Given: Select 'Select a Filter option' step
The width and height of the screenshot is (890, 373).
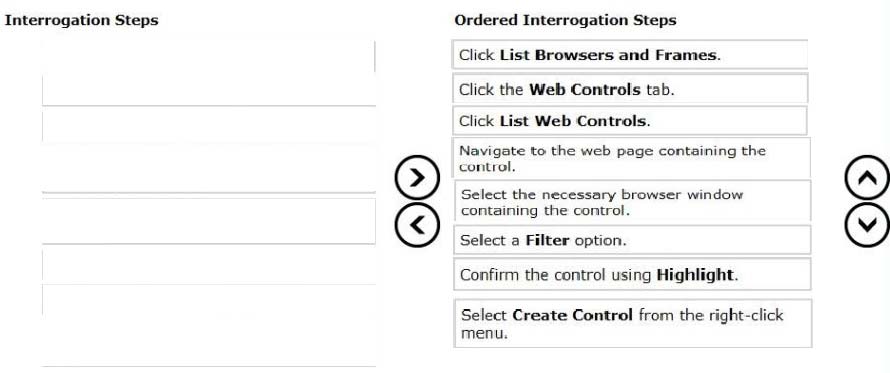Looking at the screenshot, I should coord(632,240).
